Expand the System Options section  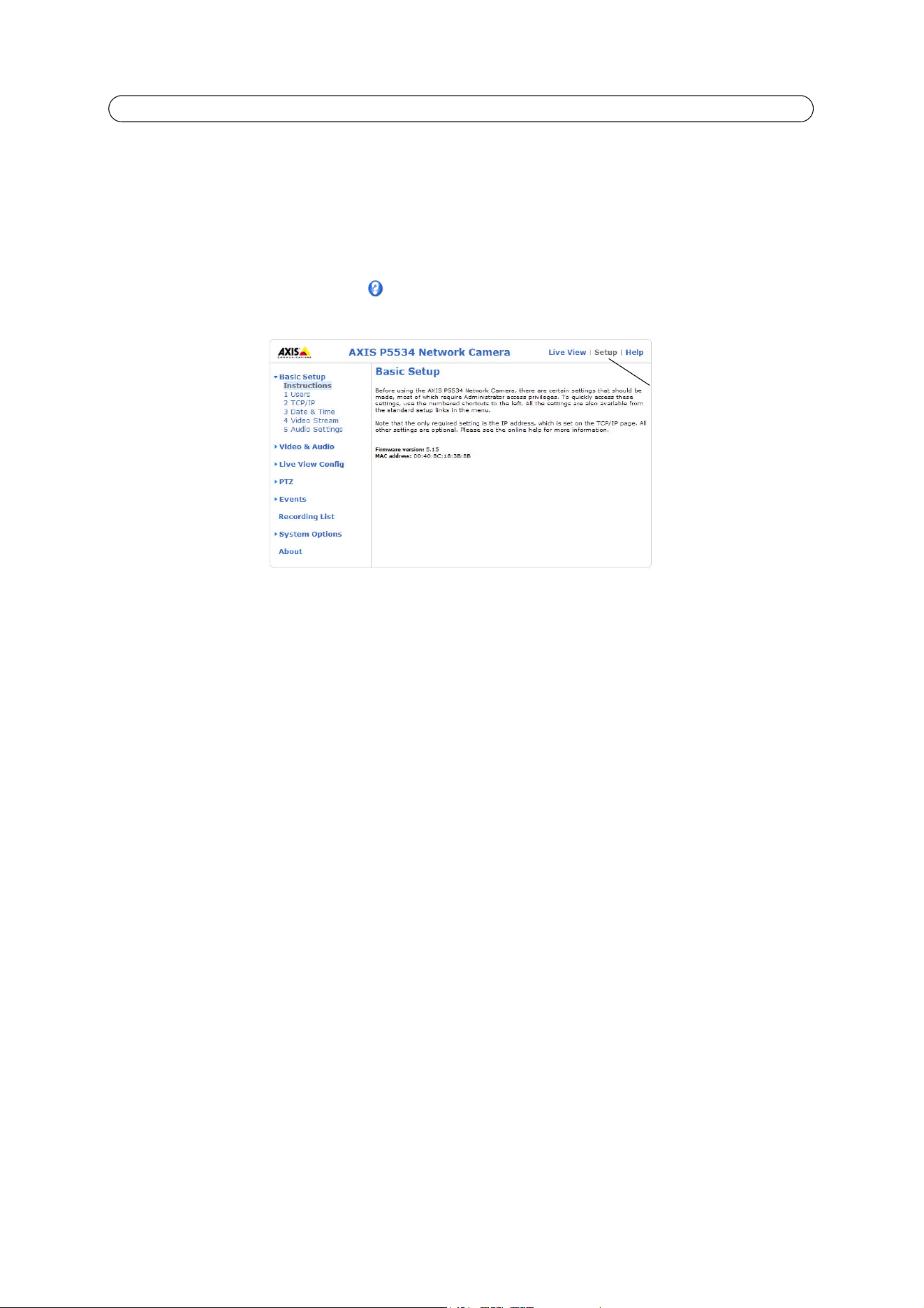pyautogui.click(x=308, y=534)
